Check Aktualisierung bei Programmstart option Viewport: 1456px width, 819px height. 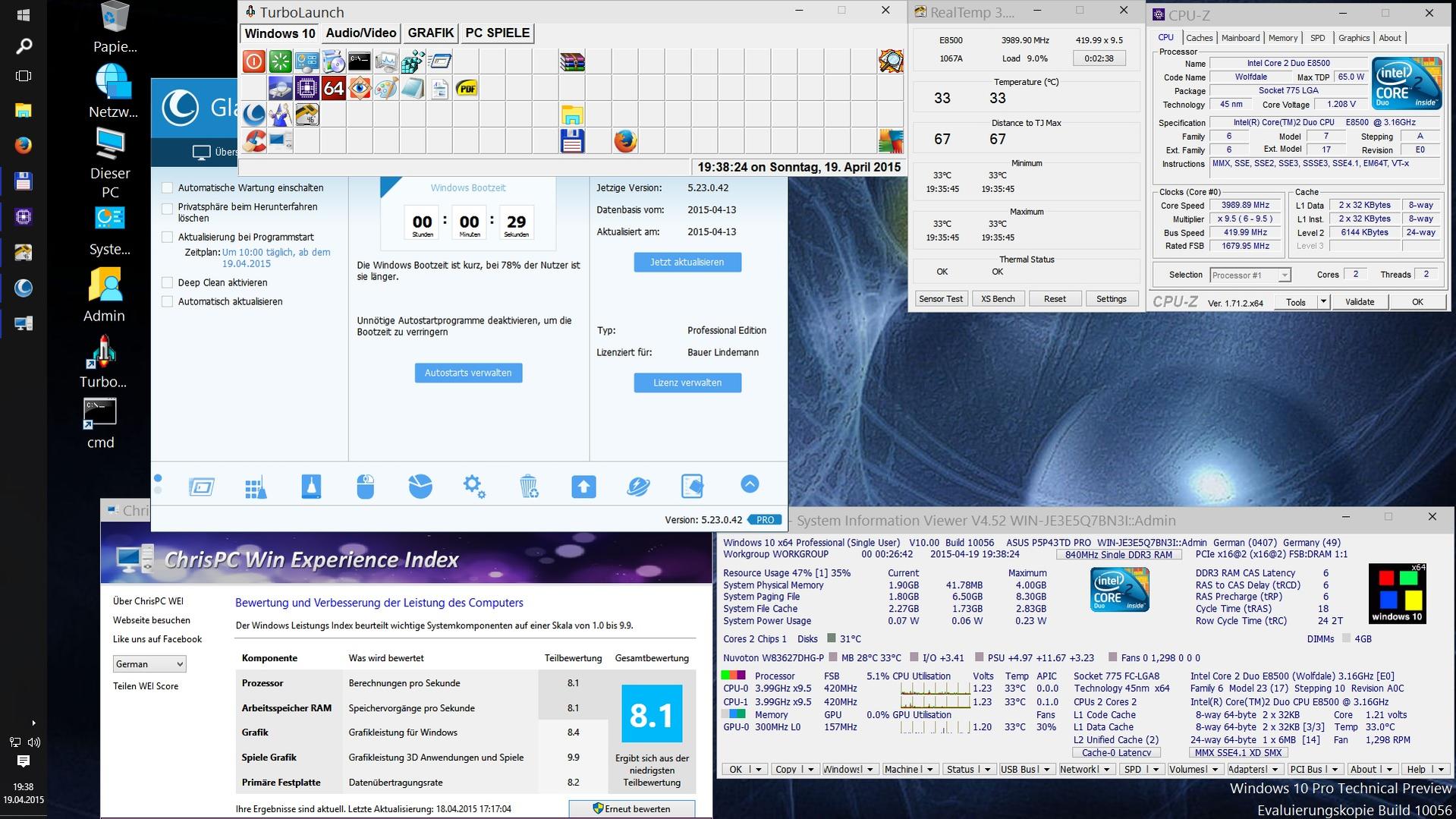click(x=168, y=237)
